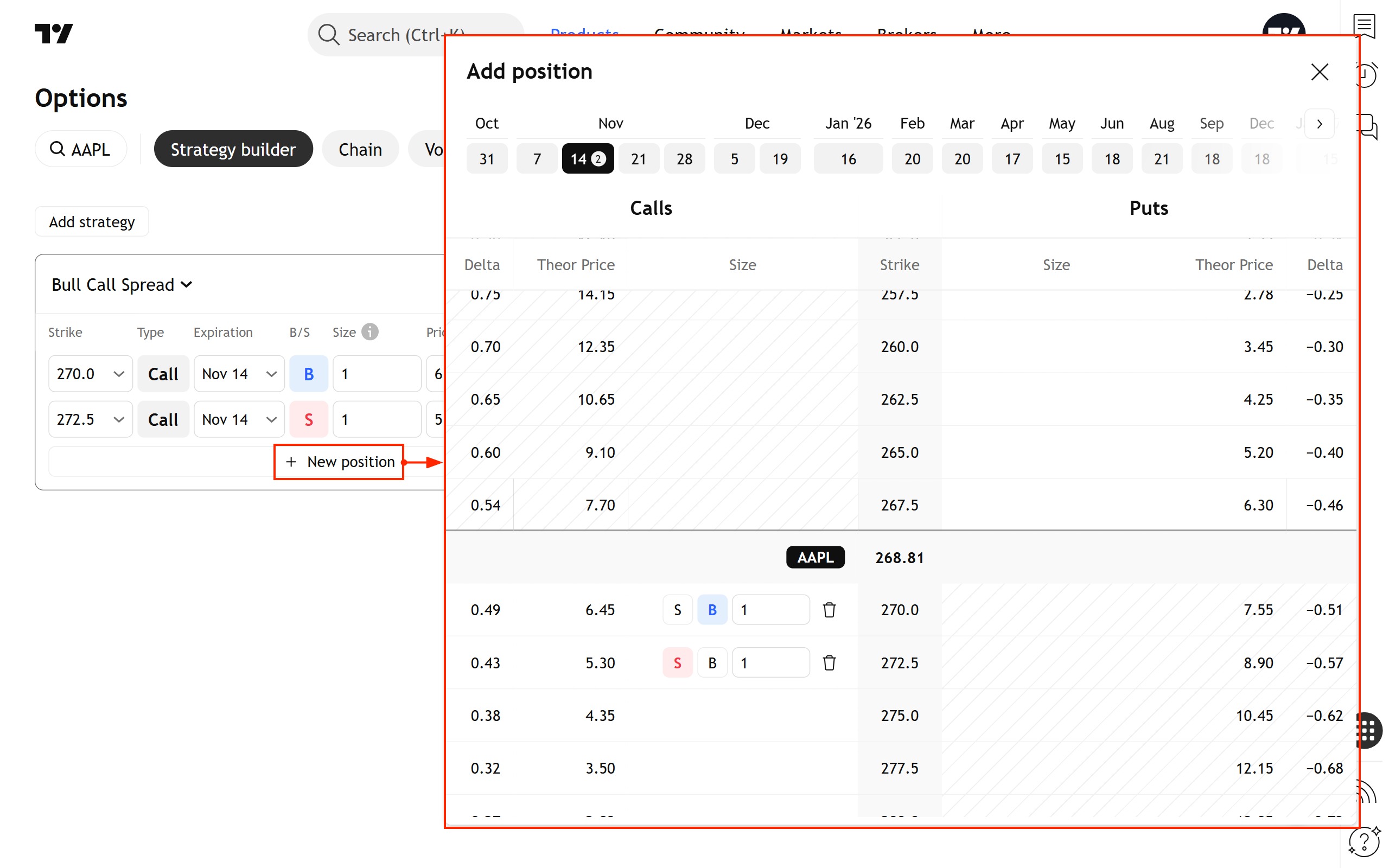Image resolution: width=1389 pixels, height=868 pixels.
Task: Toggle B/S button on 270.0 strategy leg
Action: pyautogui.click(x=308, y=374)
